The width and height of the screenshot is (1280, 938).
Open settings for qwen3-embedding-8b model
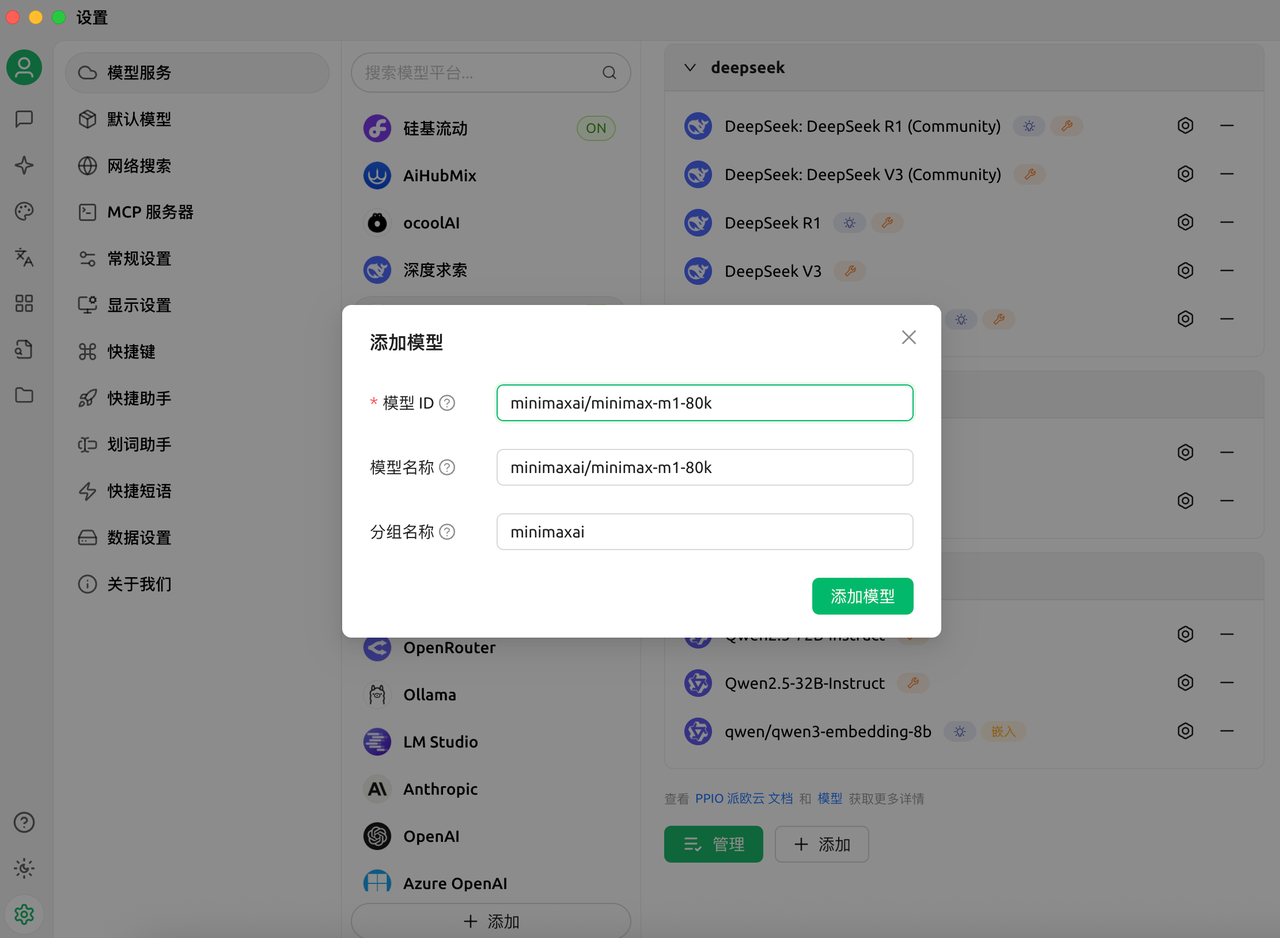click(1185, 731)
